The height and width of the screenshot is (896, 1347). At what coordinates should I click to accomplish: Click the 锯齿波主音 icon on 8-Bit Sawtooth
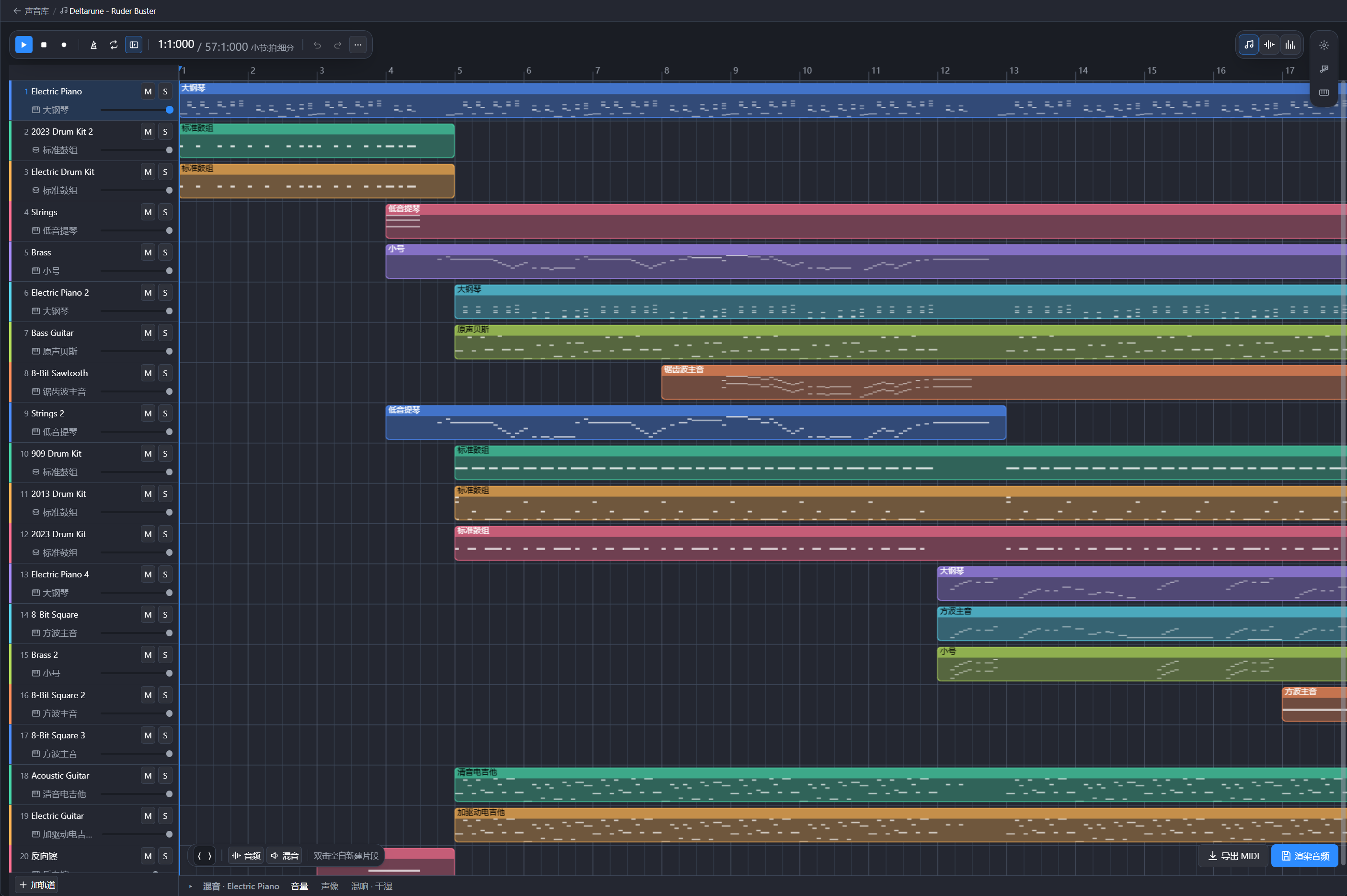[35, 391]
